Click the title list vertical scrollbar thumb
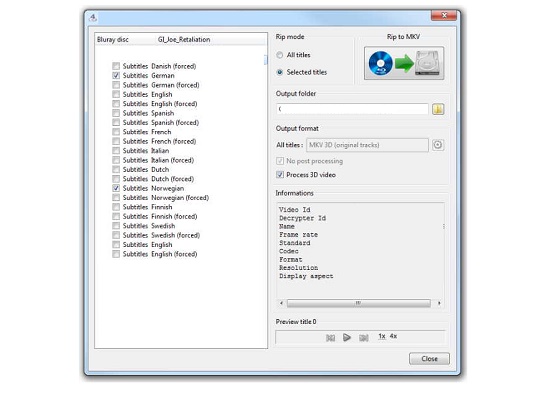Screen dimensions: 550x396 coord(266,60)
